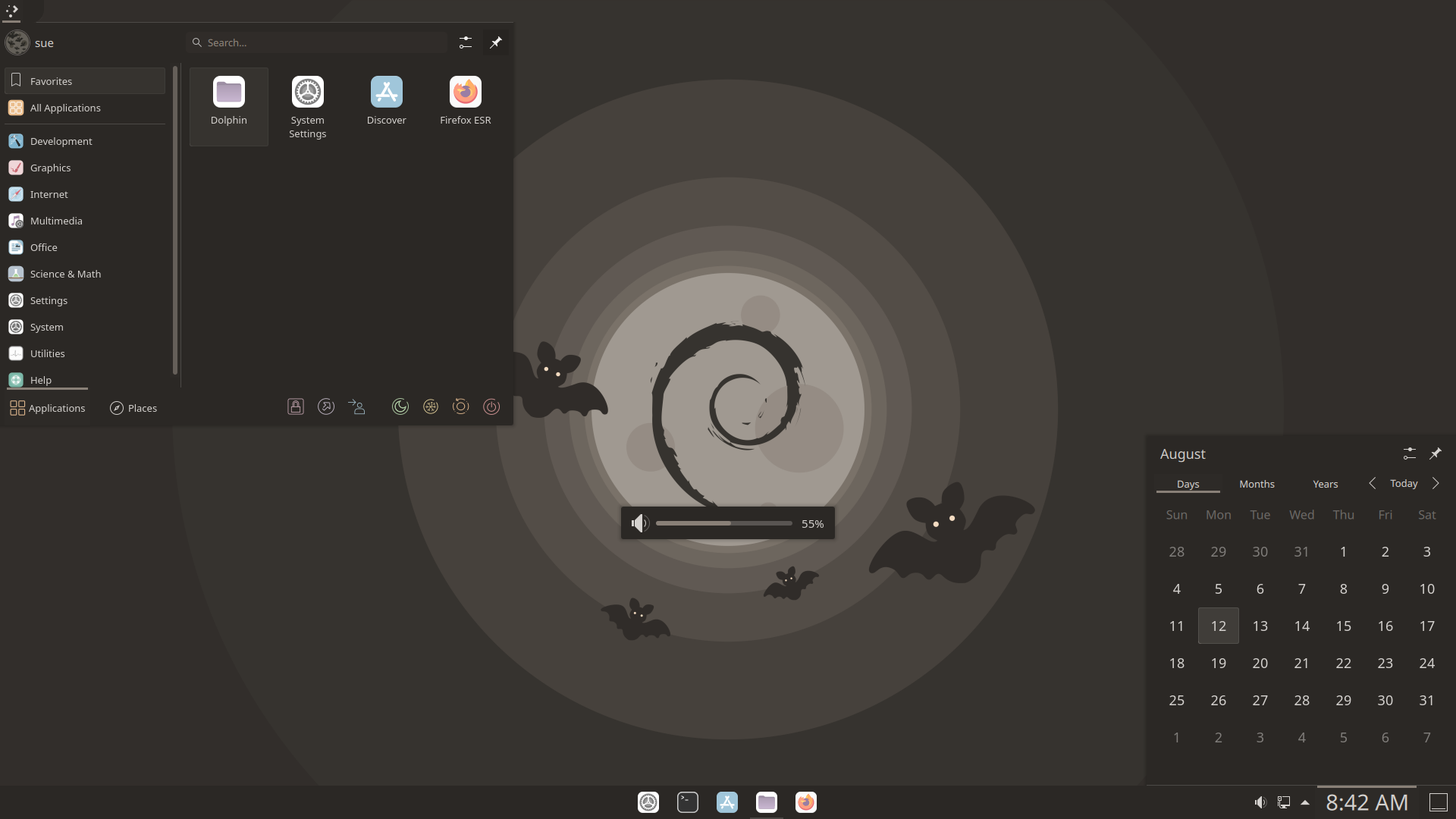Click the sleep moon icon in the launcher
The height and width of the screenshot is (819, 1456).
point(400,407)
